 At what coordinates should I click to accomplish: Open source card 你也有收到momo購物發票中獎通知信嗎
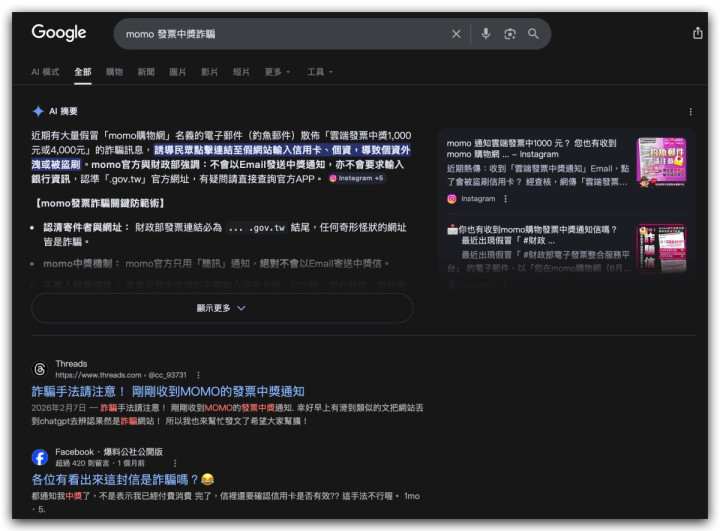coord(533,234)
